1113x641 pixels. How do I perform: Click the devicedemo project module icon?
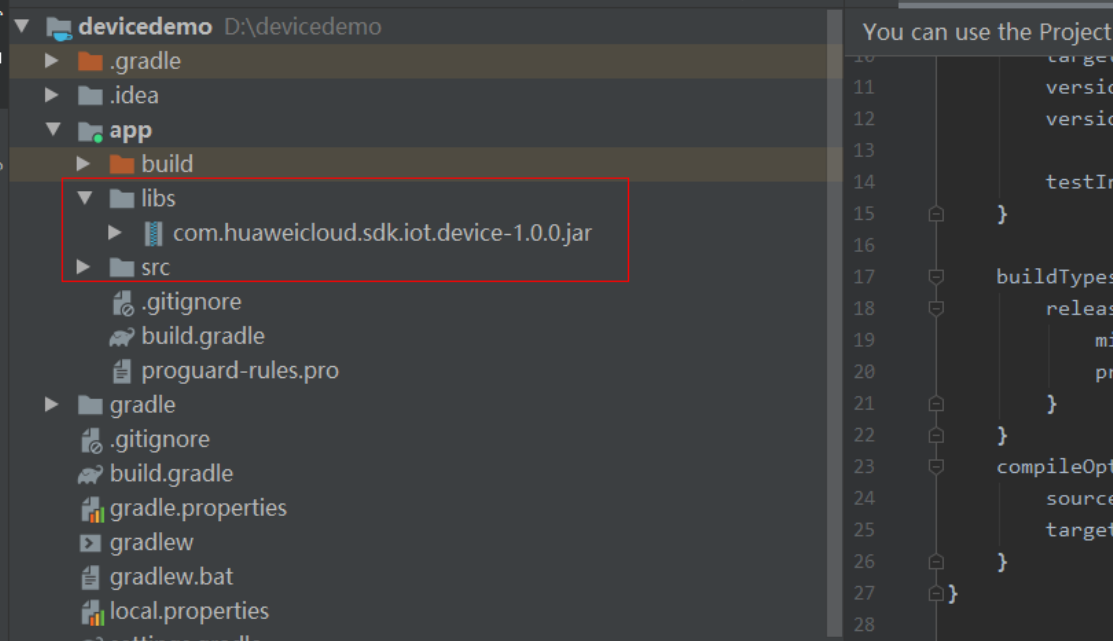(x=59, y=27)
